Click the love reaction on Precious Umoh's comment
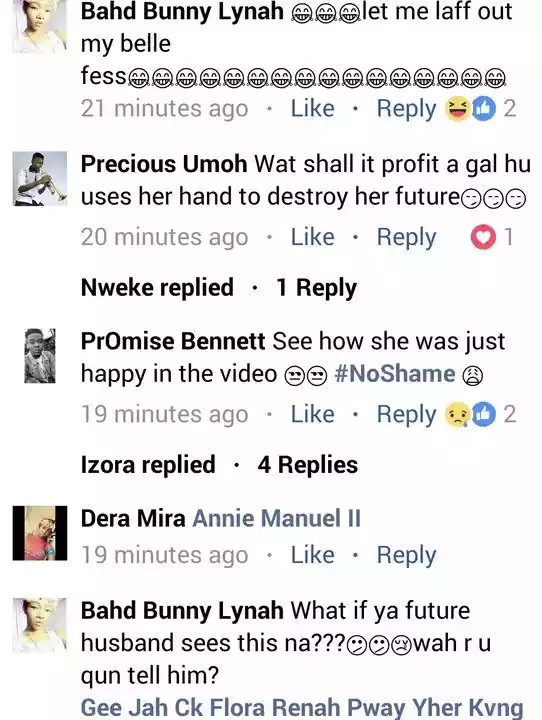This screenshot has width=542, height=720. click(x=483, y=237)
